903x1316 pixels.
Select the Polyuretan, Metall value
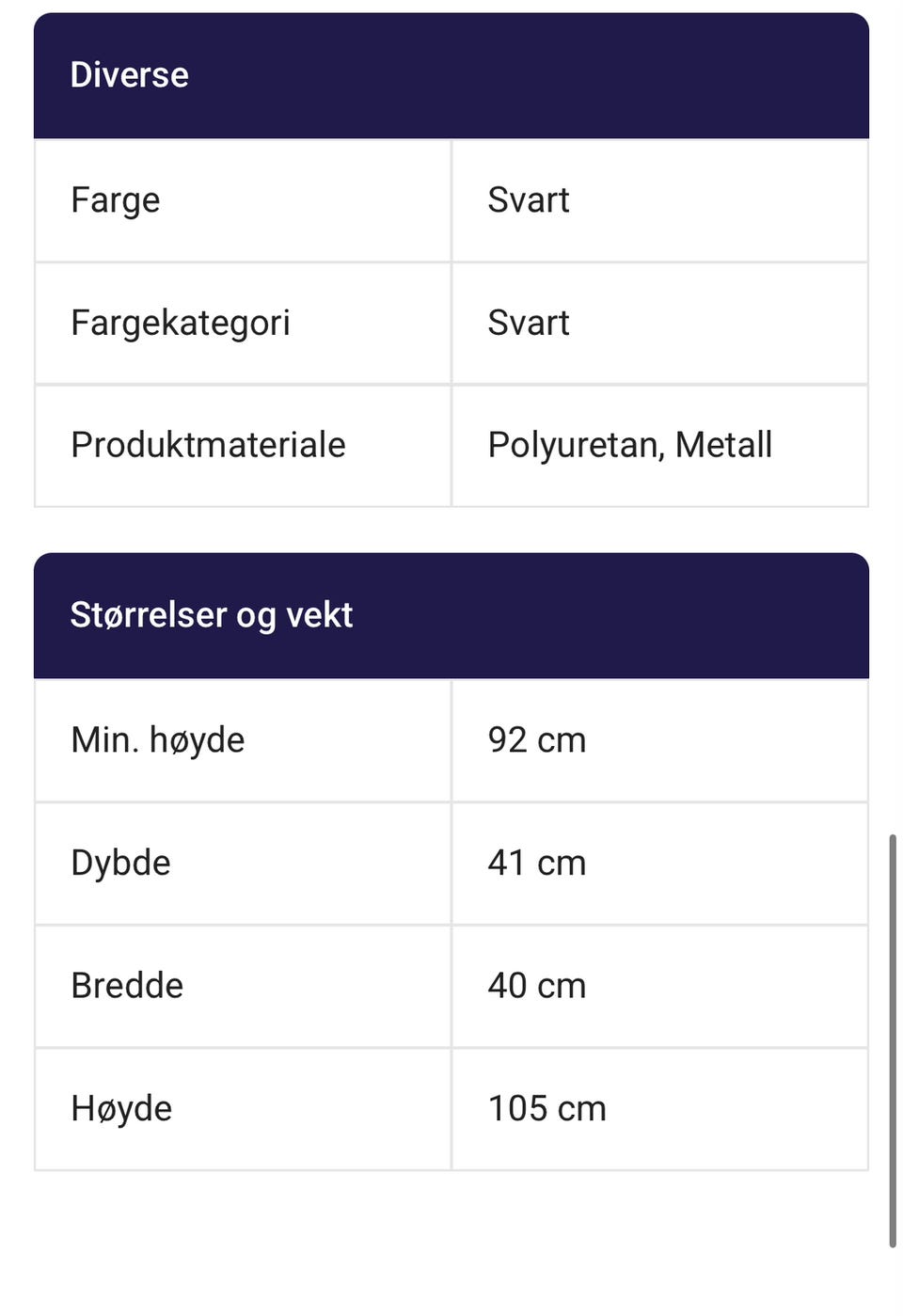click(629, 445)
